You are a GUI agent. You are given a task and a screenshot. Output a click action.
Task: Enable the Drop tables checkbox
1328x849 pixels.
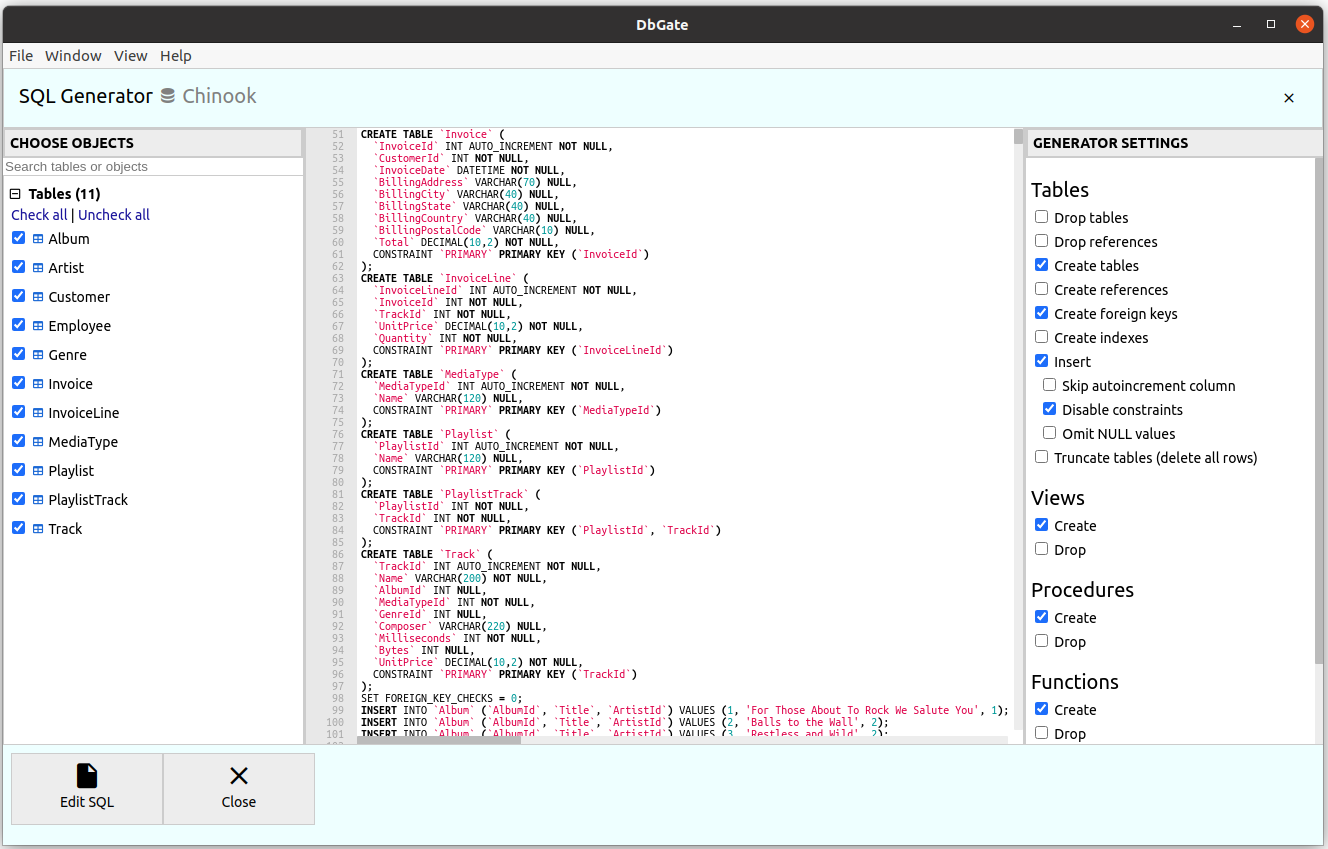tap(1041, 217)
